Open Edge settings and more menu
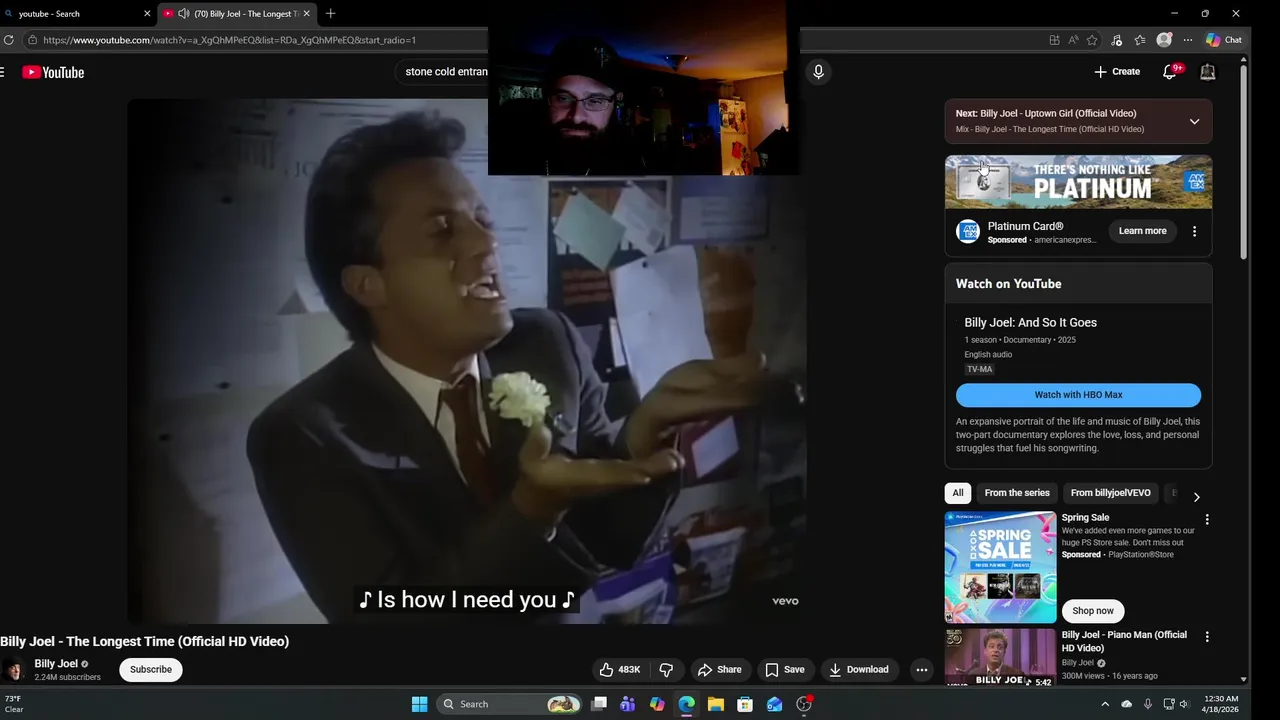 tap(1188, 40)
